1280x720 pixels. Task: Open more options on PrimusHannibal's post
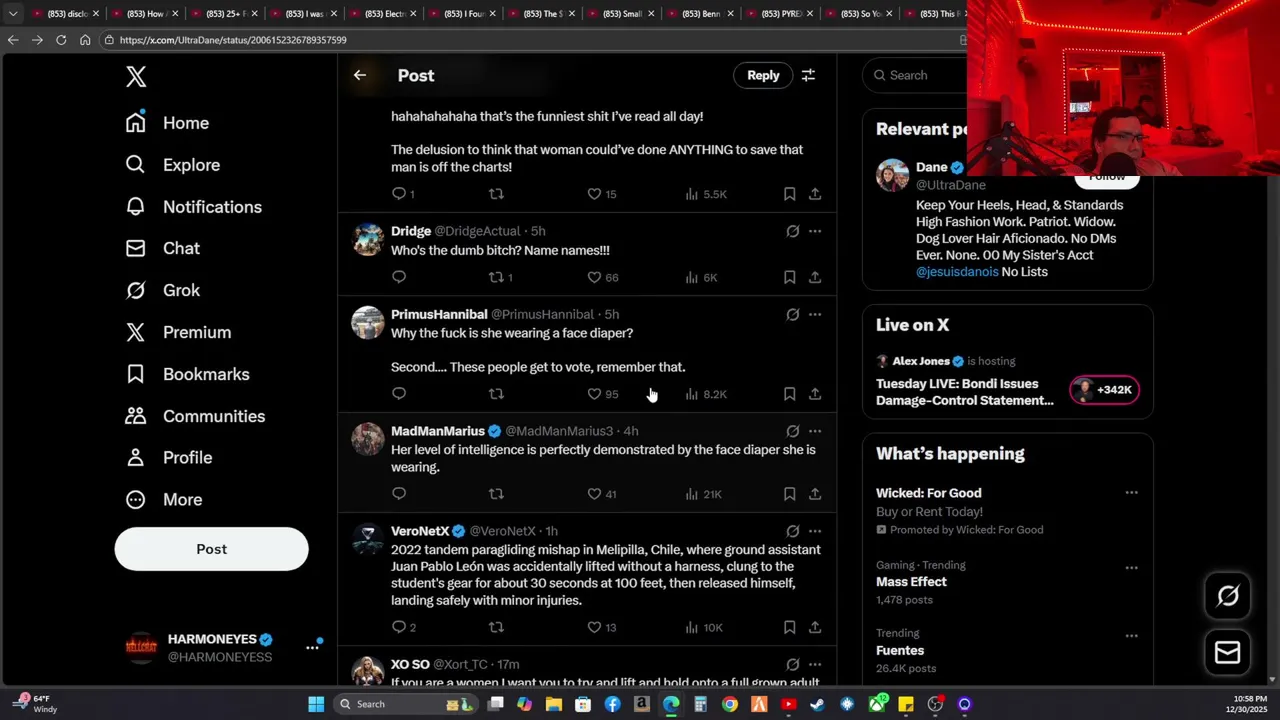(x=815, y=314)
